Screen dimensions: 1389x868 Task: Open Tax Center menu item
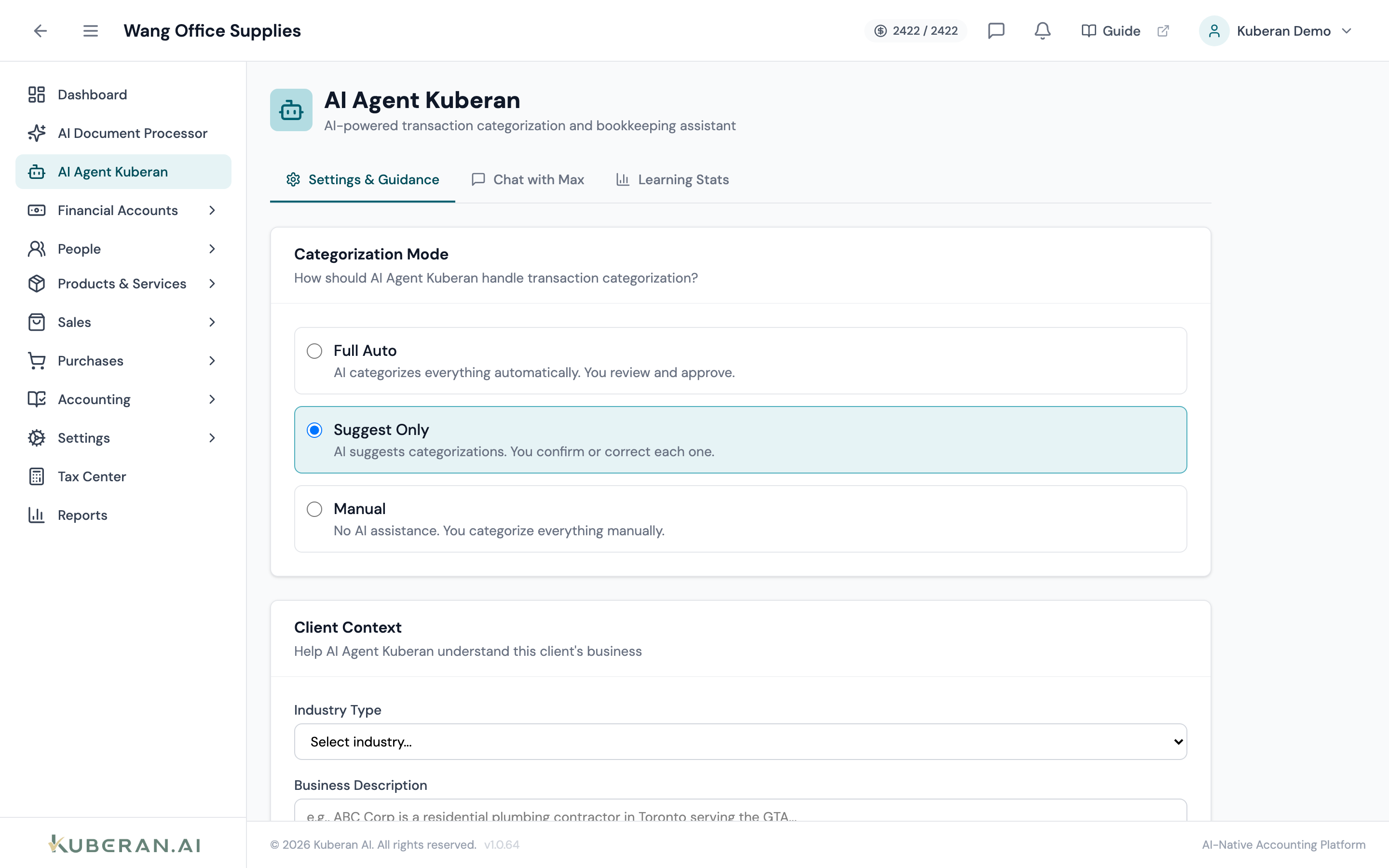(123, 476)
